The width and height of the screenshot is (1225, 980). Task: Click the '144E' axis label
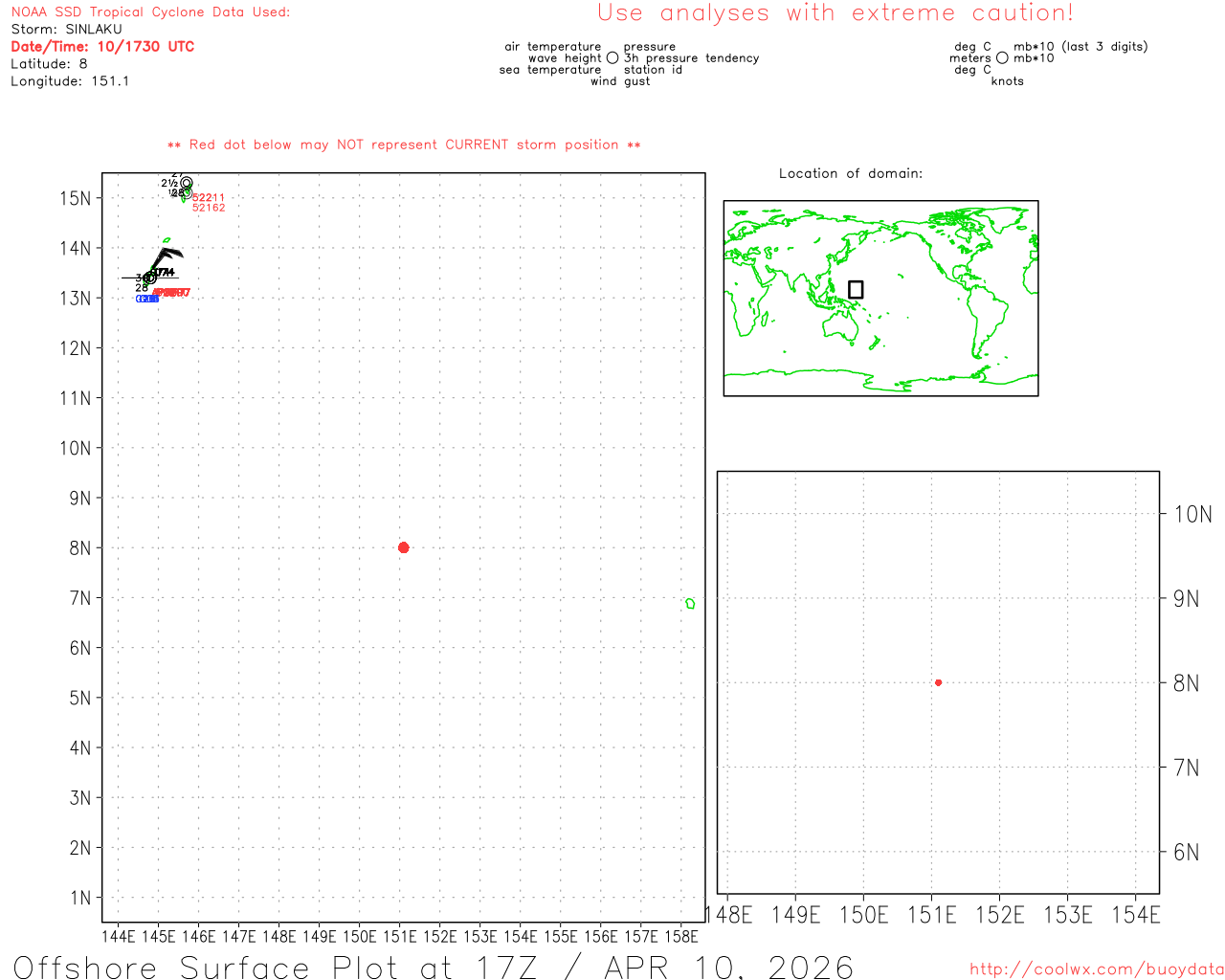pyautogui.click(x=118, y=936)
